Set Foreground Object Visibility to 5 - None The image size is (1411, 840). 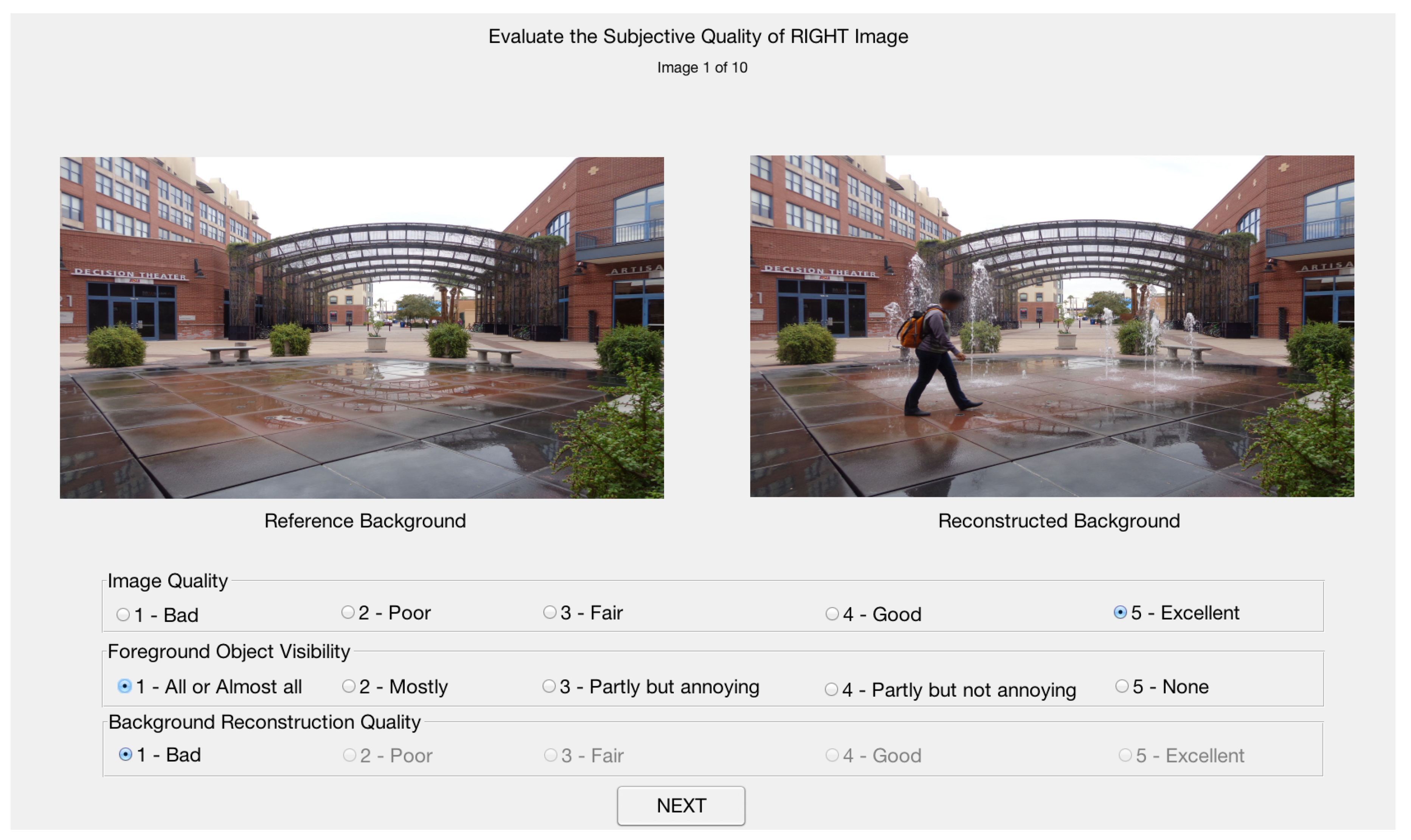[x=1121, y=686]
